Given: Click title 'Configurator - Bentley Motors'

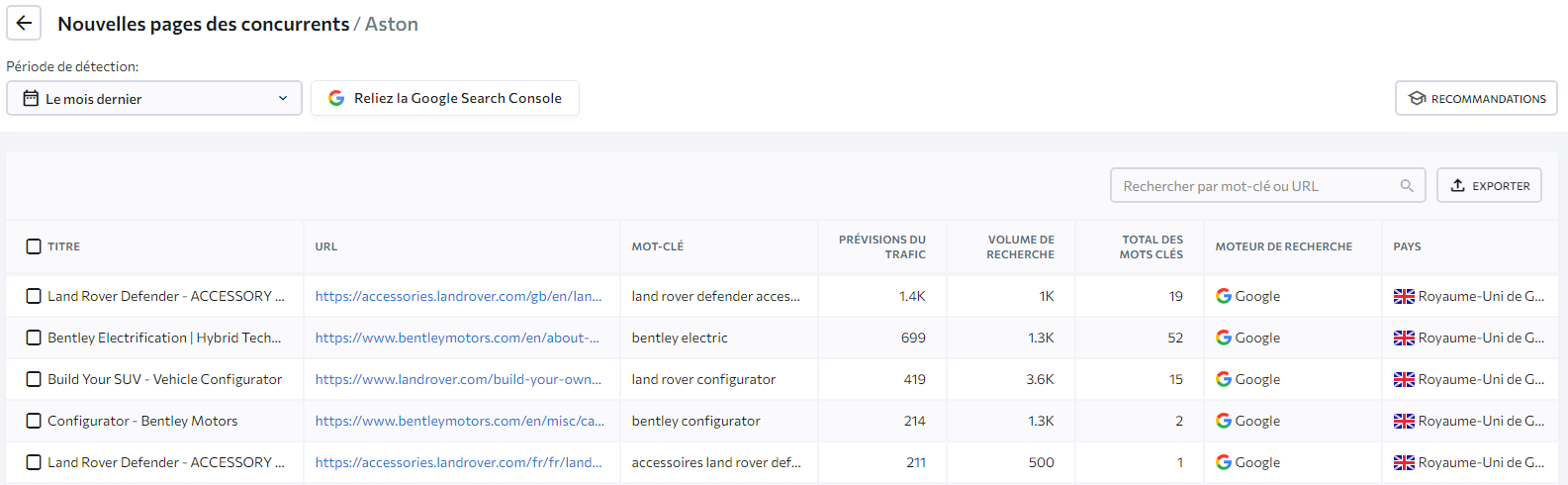Looking at the screenshot, I should pos(142,421).
